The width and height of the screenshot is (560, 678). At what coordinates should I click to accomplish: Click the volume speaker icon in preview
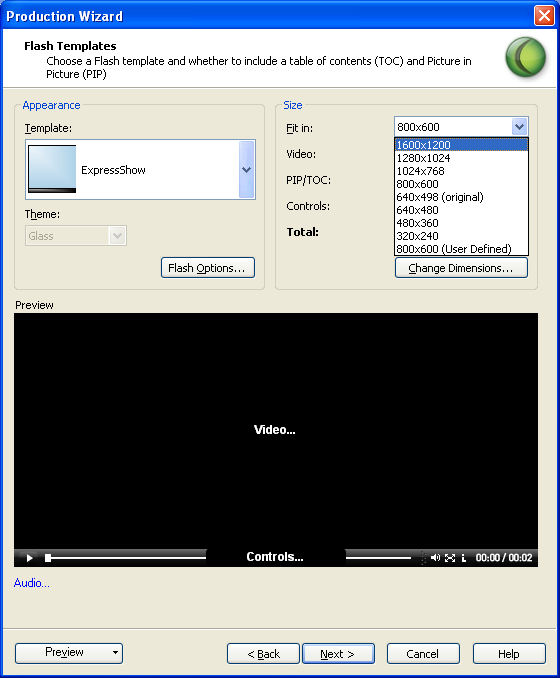(x=435, y=558)
